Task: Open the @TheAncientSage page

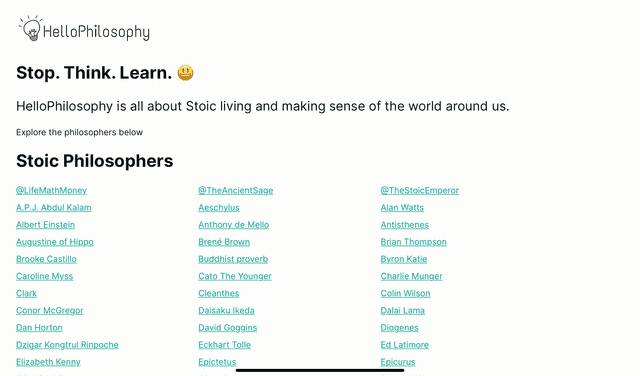Action: point(236,190)
